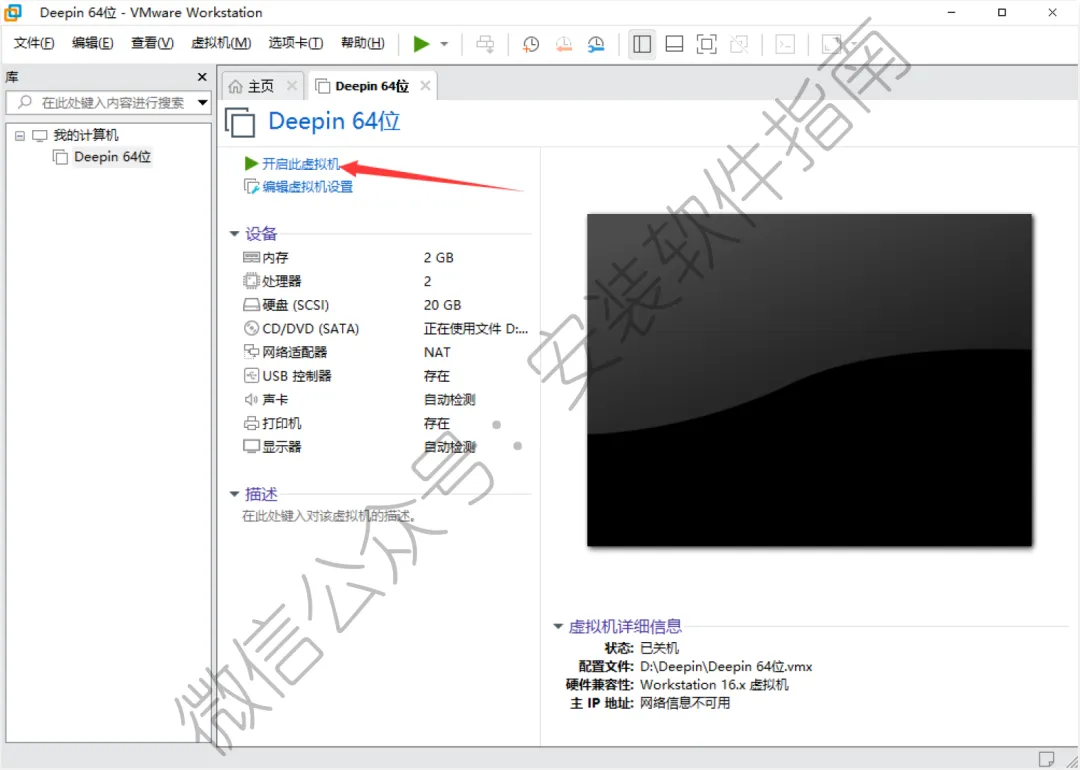Click the speaker icon beside 声卡
Viewport: 1080px width, 770px height.
(251, 399)
